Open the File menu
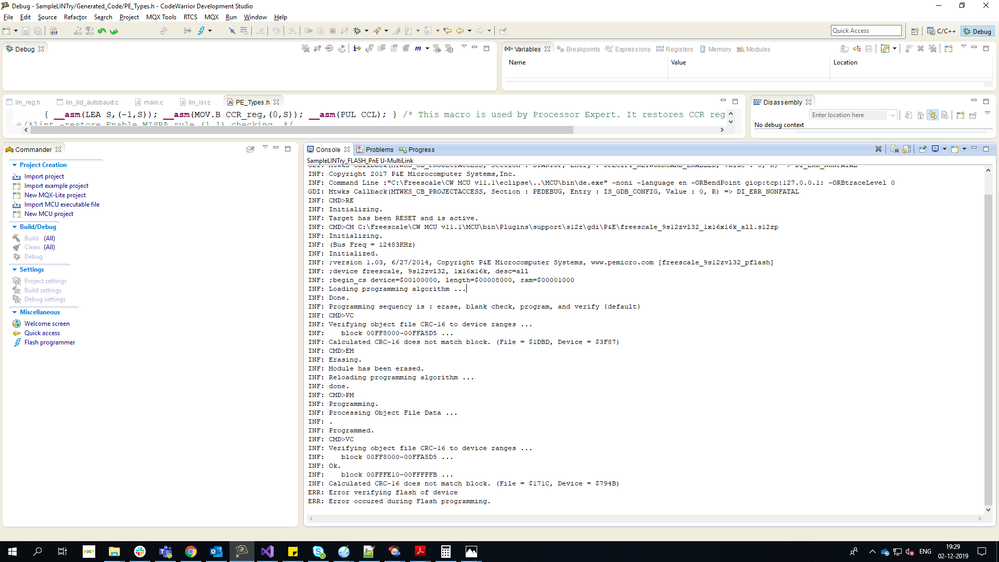This screenshot has height=562, width=999. (x=8, y=17)
